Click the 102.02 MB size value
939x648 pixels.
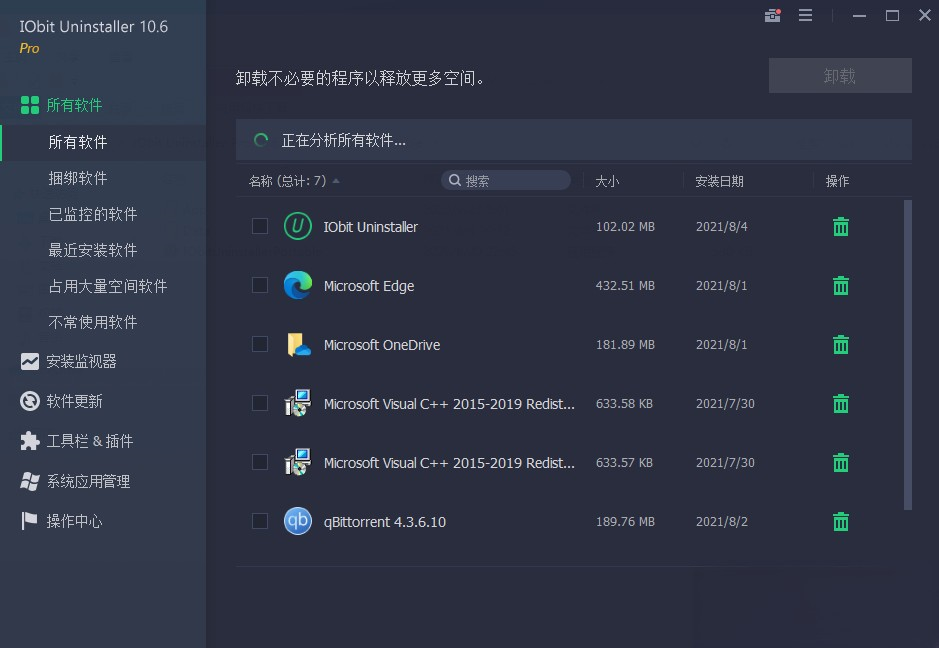625,226
